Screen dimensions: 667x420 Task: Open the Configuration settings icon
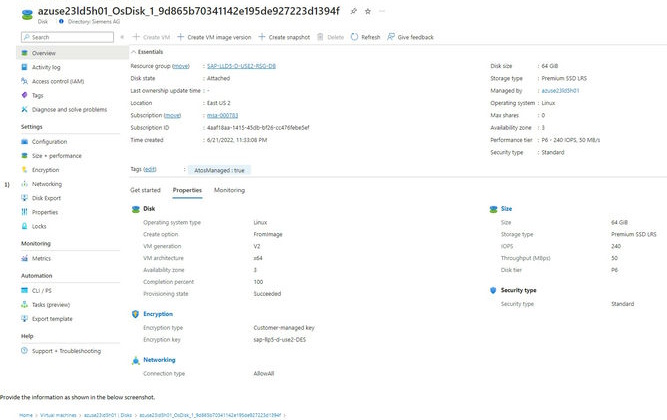point(25,142)
